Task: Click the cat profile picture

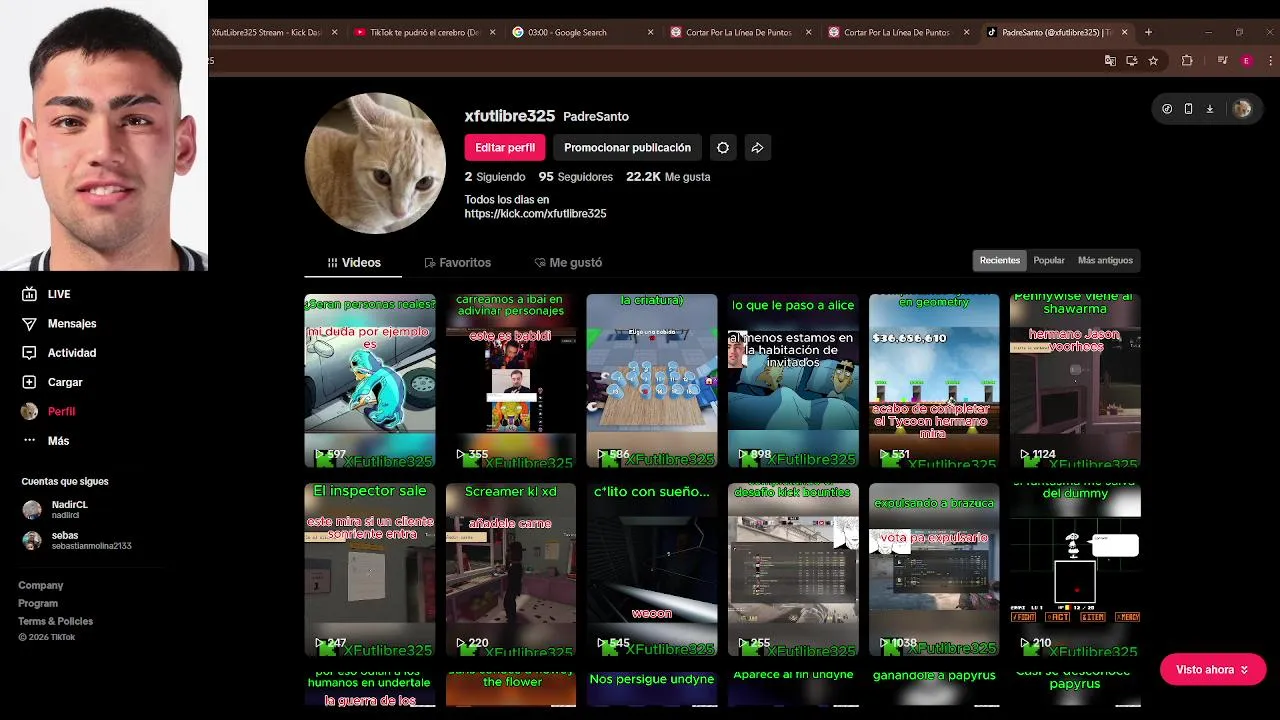Action: pos(375,163)
